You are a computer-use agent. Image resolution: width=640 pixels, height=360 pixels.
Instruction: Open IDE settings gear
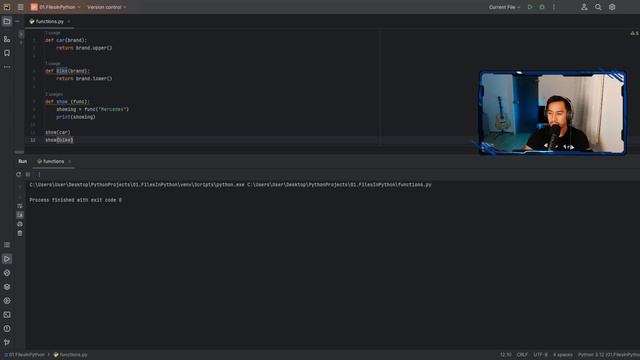(x=612, y=7)
